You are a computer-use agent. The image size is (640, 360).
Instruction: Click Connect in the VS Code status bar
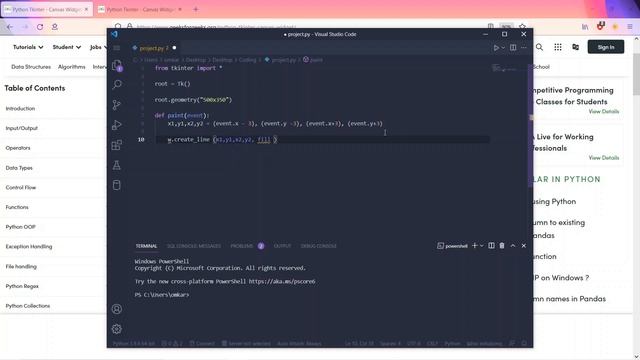pos(202,344)
